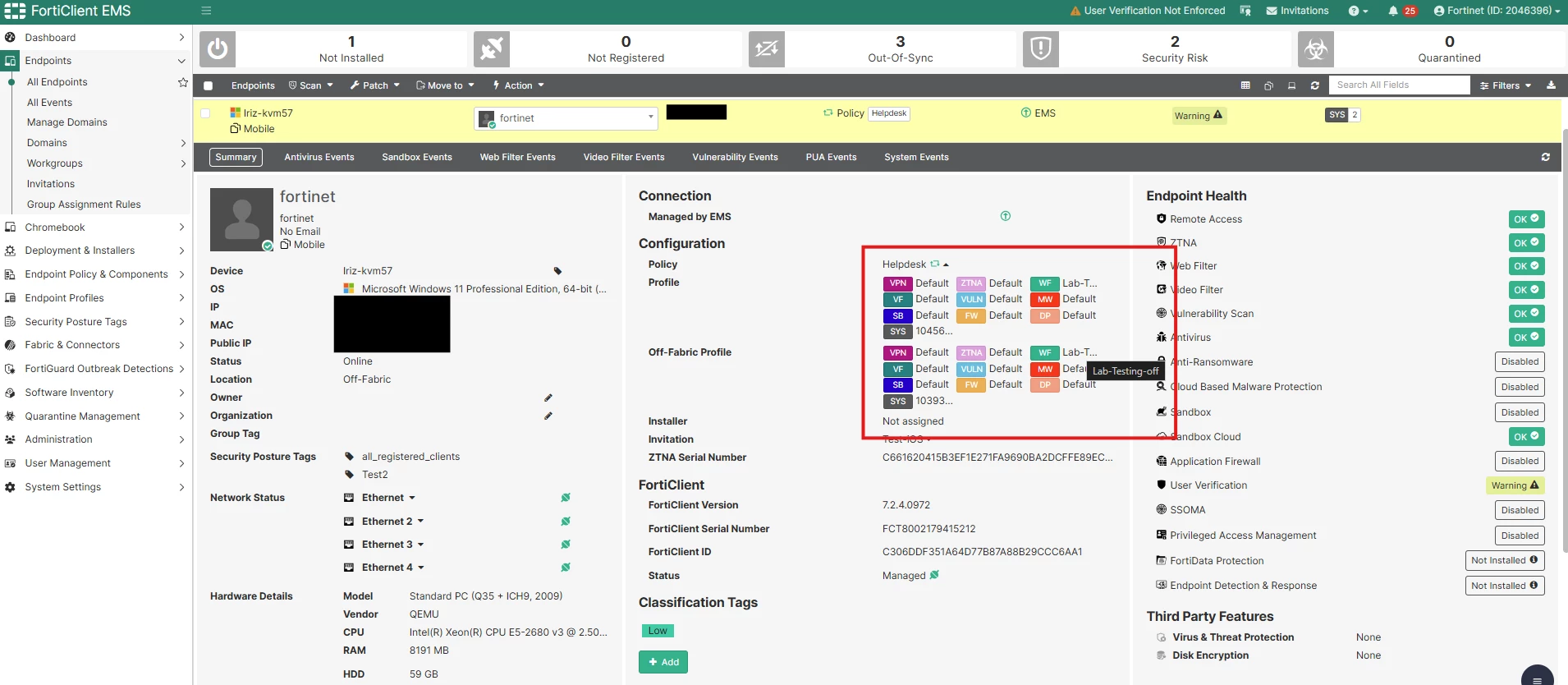The image size is (1568, 685).
Task: Click the export download icon
Action: coord(1551,85)
